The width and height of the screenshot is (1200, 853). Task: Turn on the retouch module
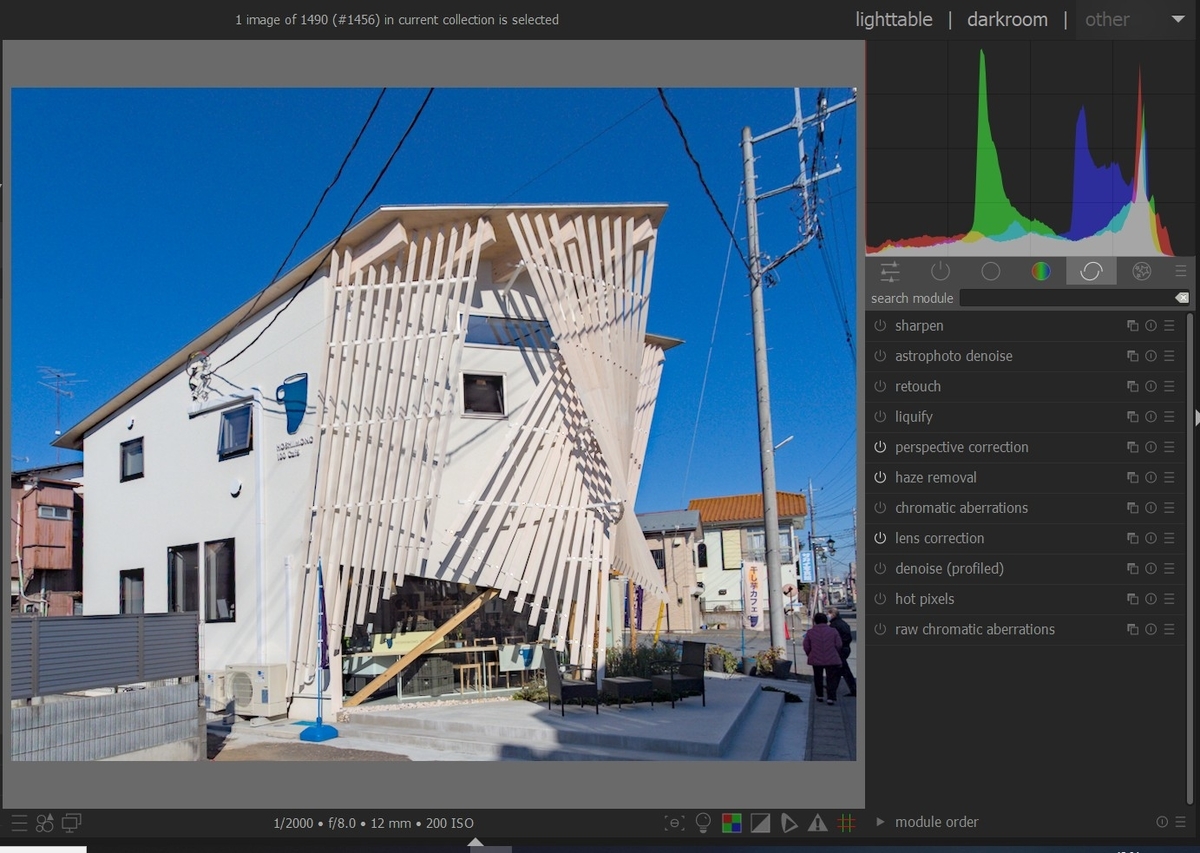(x=880, y=387)
